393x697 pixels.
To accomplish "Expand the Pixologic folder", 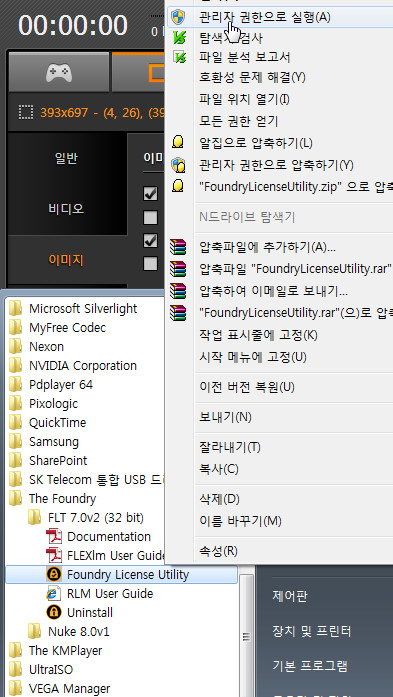I will pyautogui.click(x=53, y=404).
